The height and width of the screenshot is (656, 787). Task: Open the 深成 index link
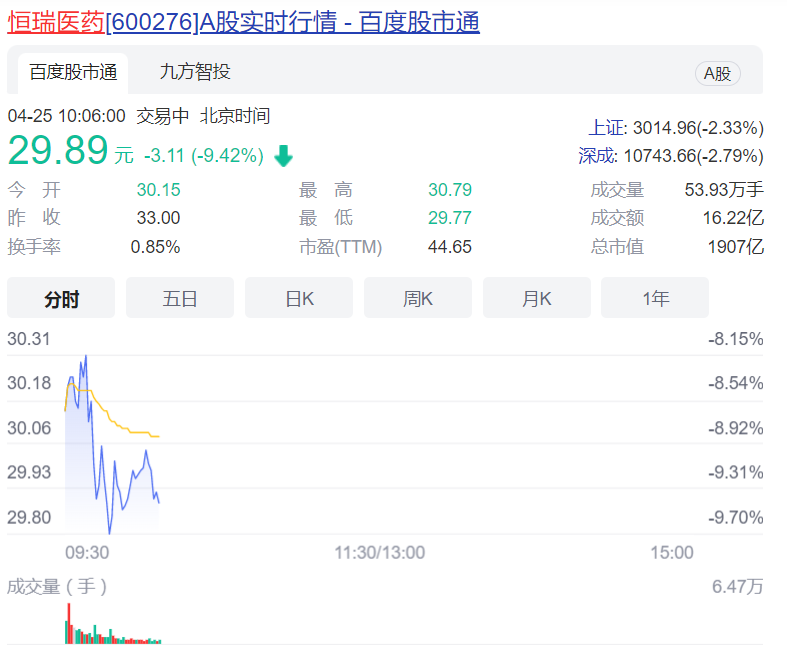(x=598, y=156)
